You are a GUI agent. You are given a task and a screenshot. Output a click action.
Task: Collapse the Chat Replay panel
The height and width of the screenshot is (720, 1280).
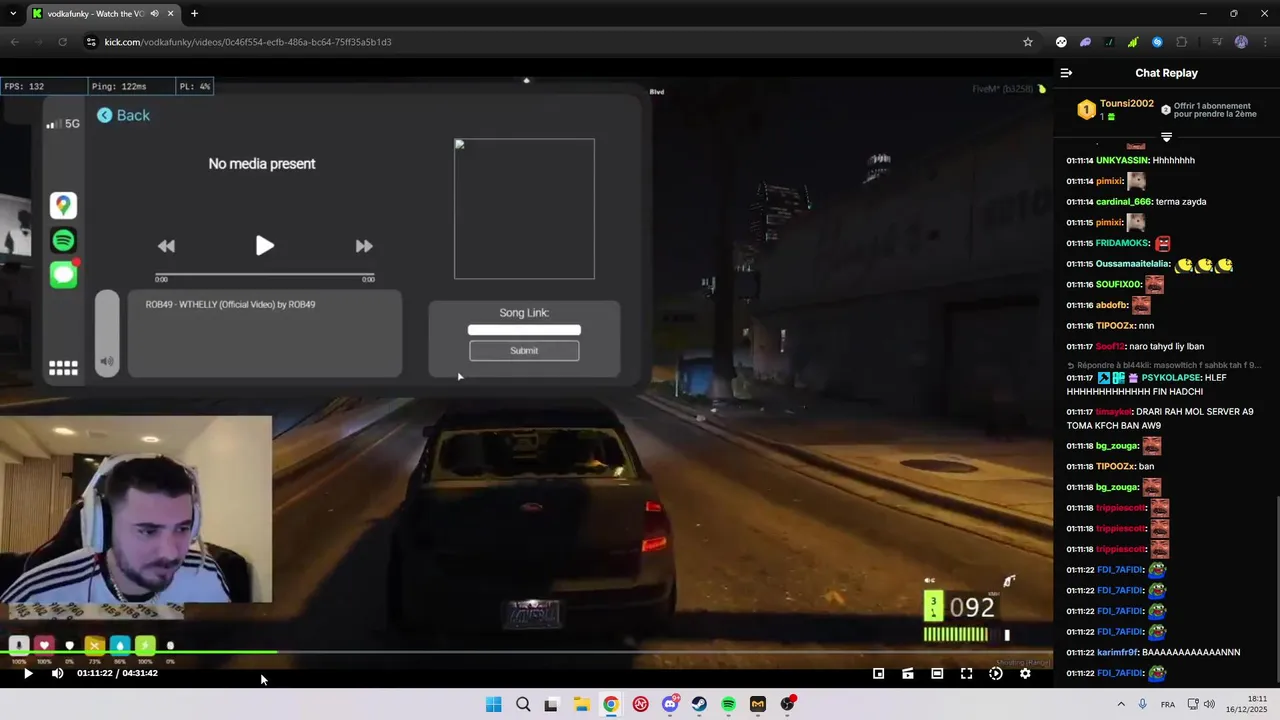tap(1066, 73)
